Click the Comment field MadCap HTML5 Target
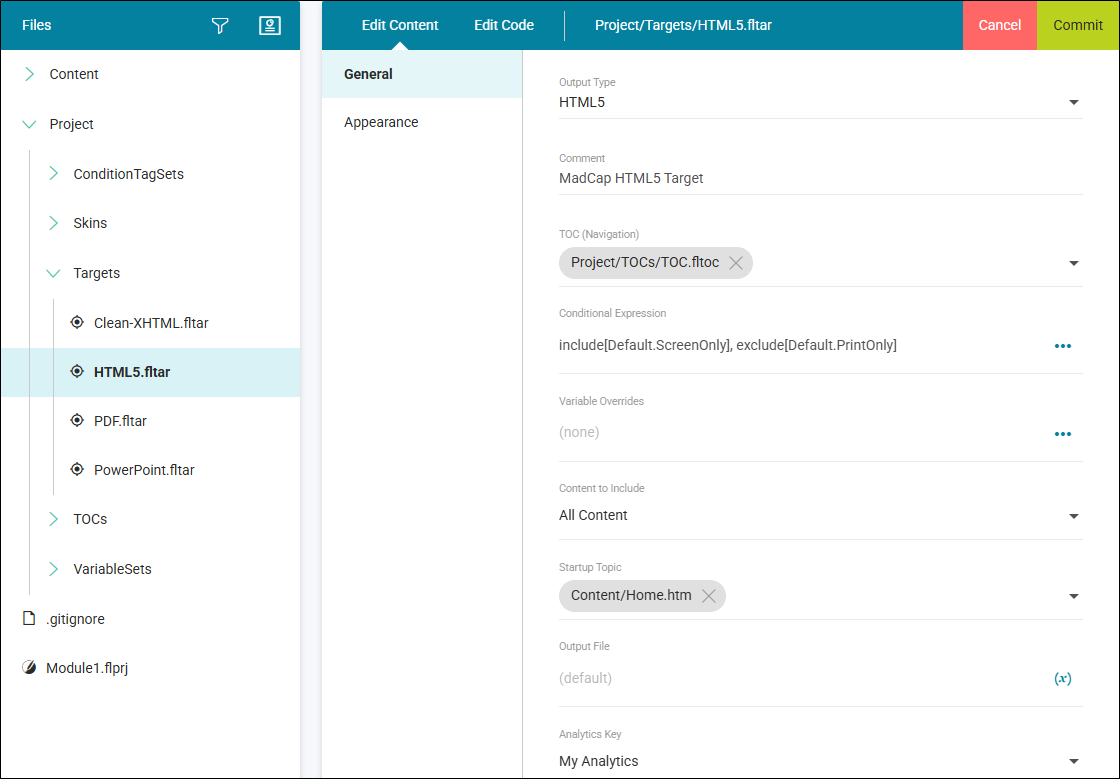Screen dimensions: 1120x779 820,179
